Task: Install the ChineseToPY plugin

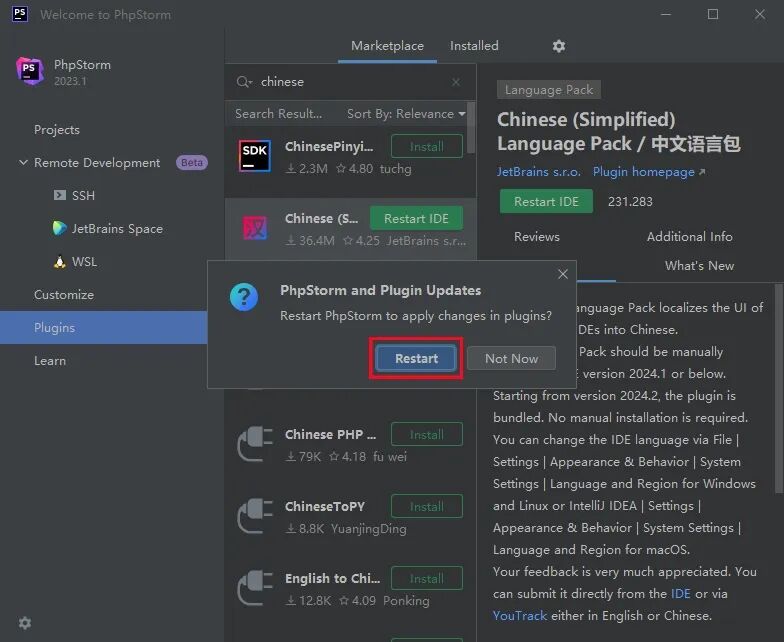Action: coord(426,506)
